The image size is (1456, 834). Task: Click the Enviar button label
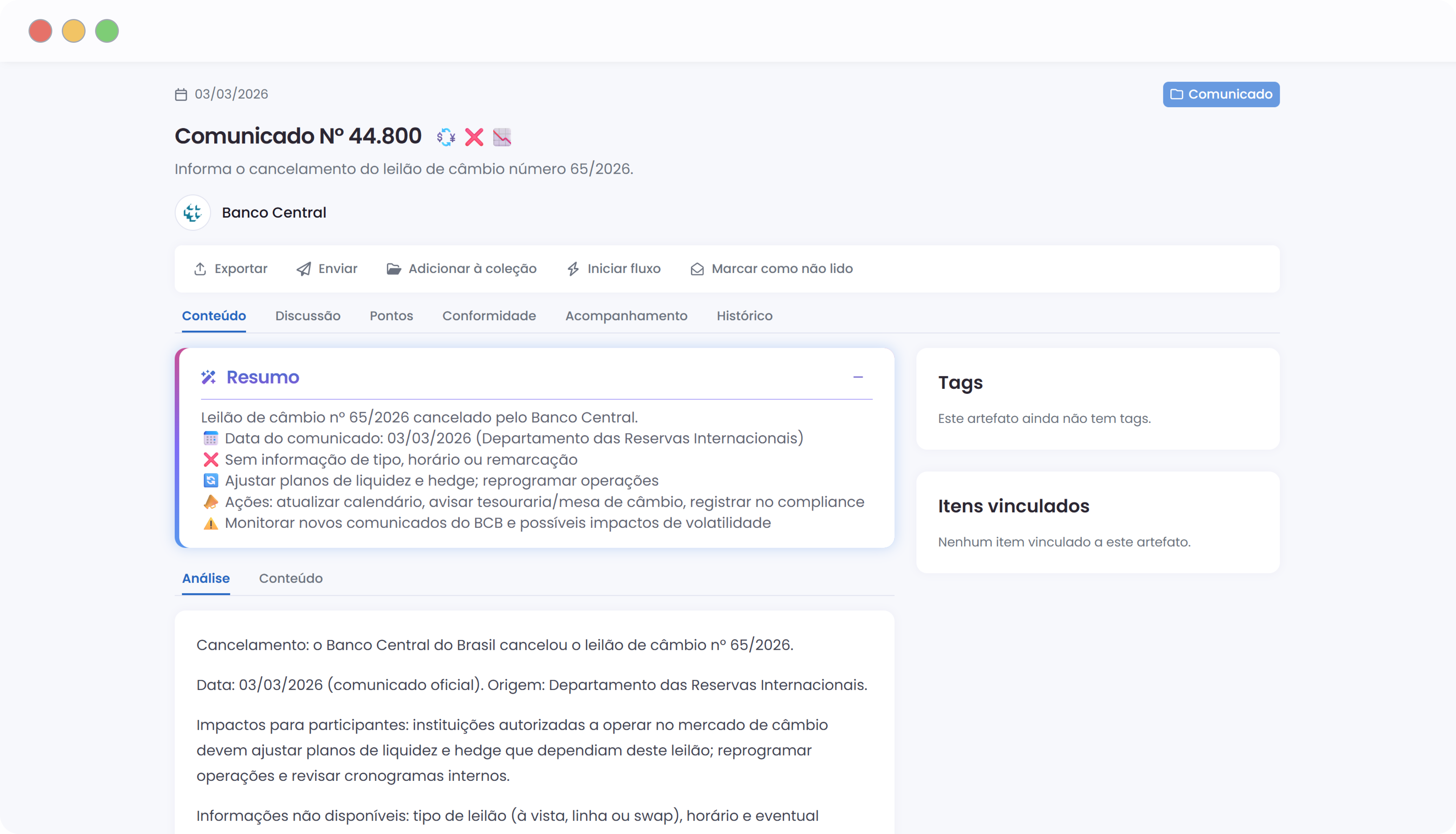[x=338, y=269]
